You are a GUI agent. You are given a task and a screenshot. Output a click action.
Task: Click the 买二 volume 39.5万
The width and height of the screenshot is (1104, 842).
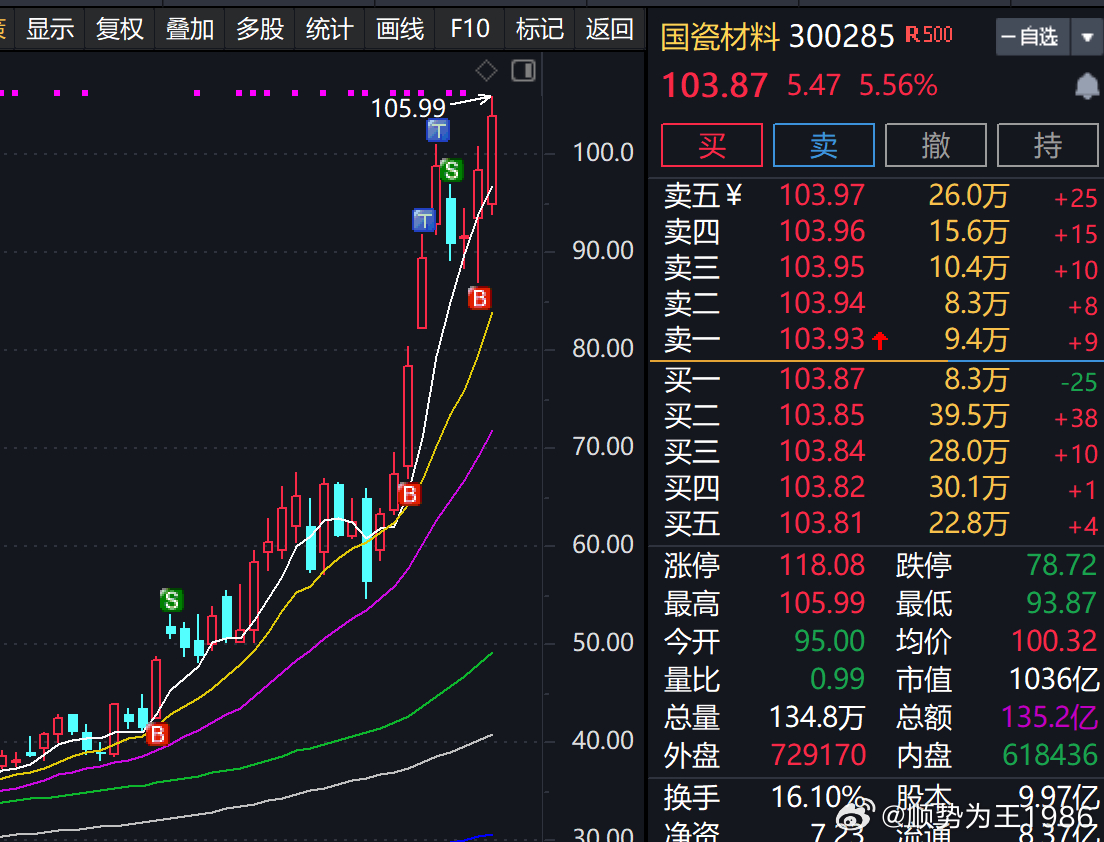point(969,415)
